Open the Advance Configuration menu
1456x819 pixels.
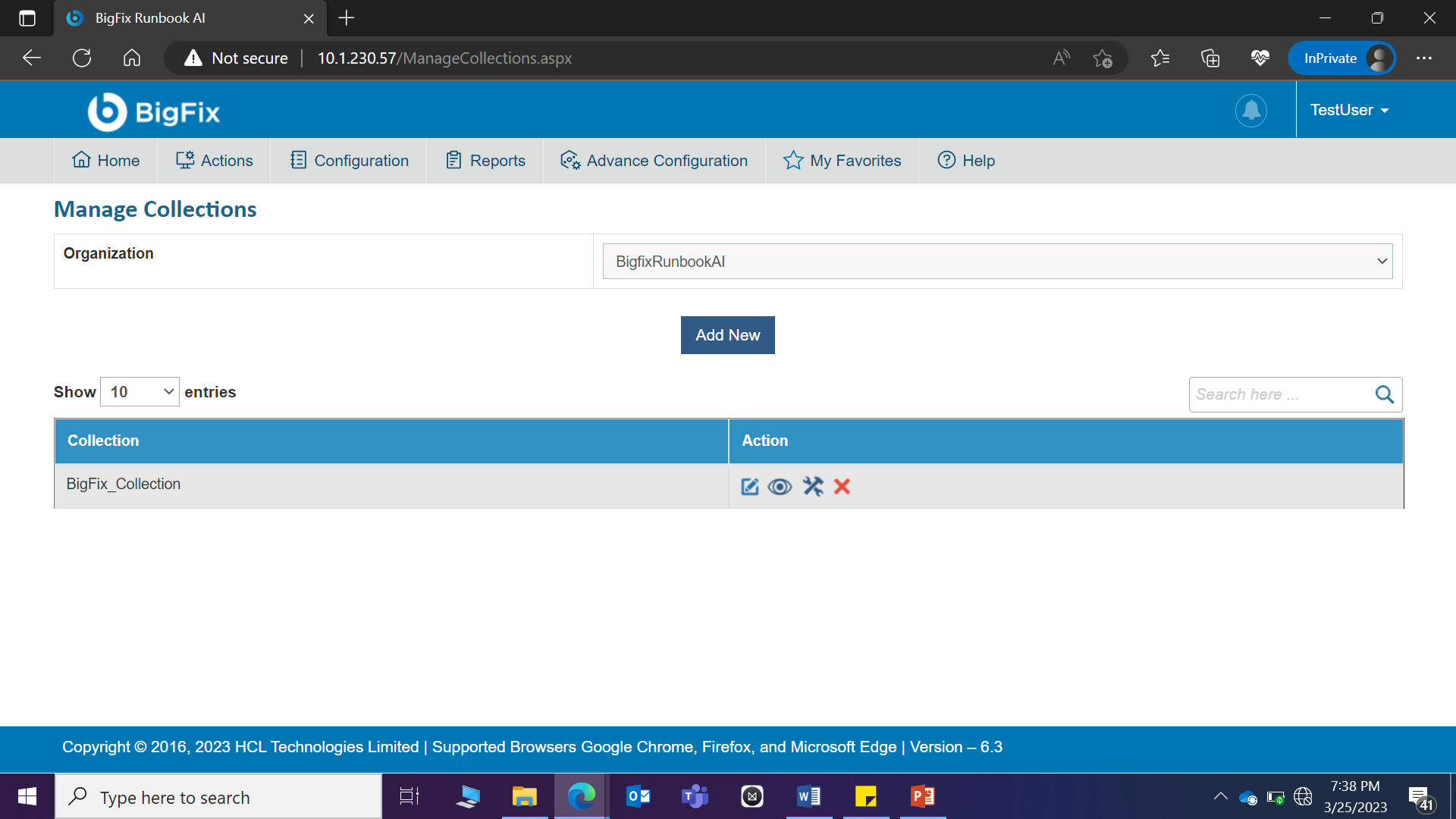pos(654,161)
